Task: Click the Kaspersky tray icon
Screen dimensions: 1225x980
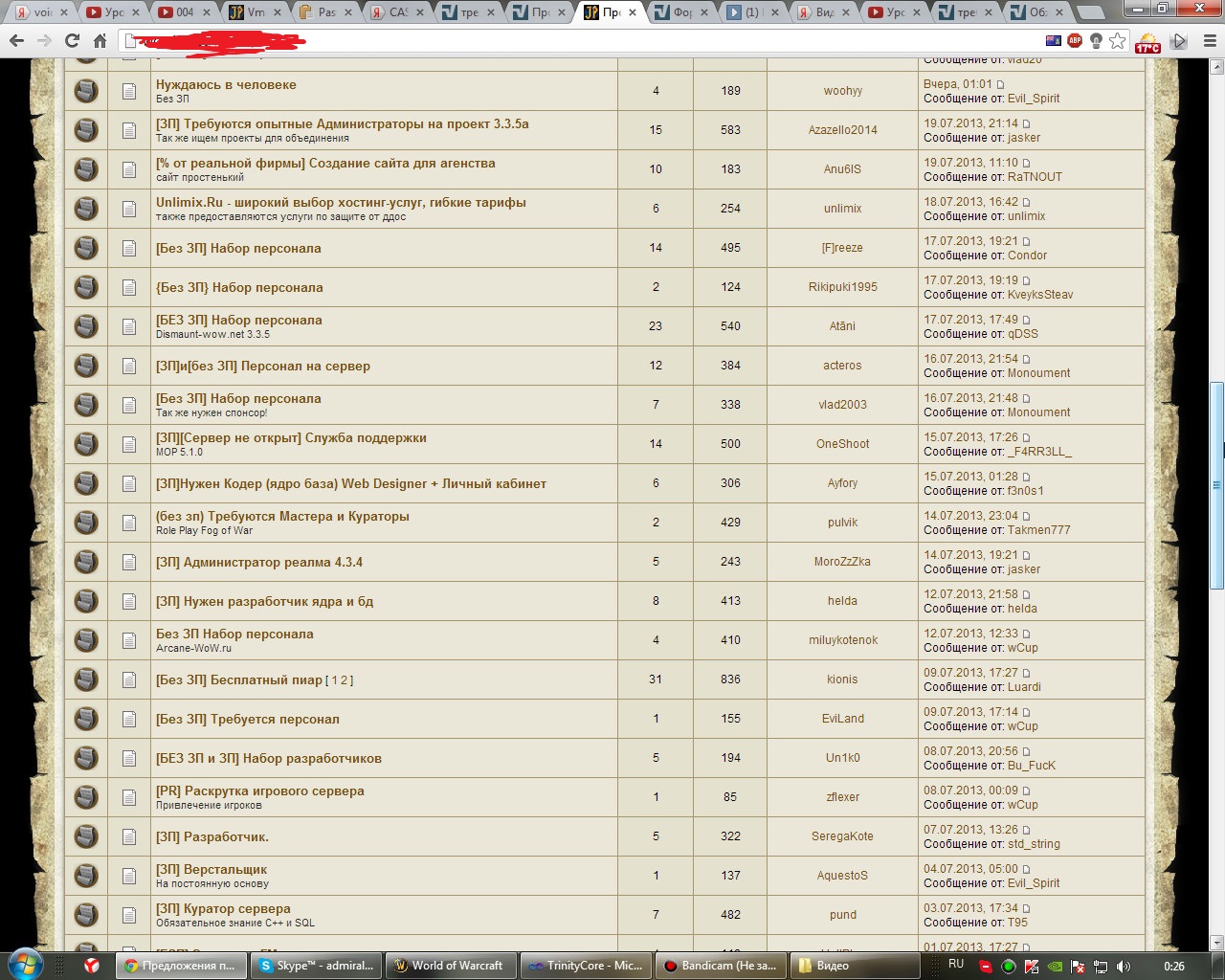Action: click(1031, 966)
